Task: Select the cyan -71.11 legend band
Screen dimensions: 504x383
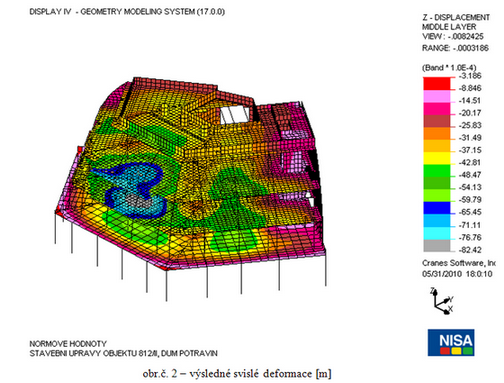Action: [x=437, y=233]
